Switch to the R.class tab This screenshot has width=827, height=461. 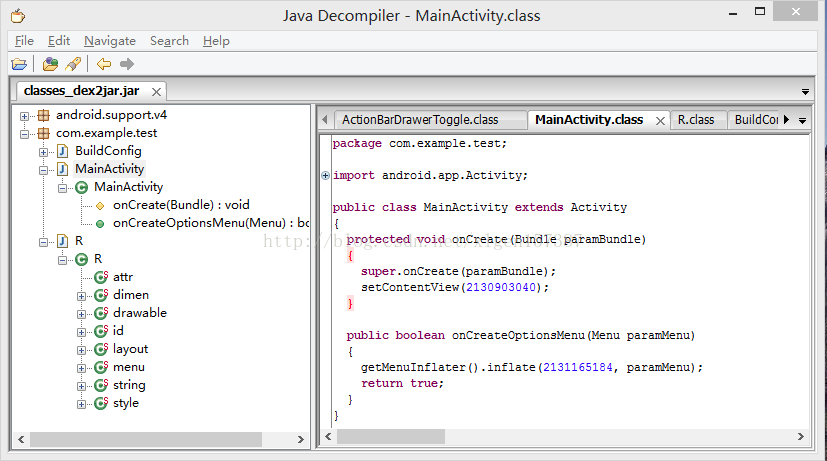695,120
